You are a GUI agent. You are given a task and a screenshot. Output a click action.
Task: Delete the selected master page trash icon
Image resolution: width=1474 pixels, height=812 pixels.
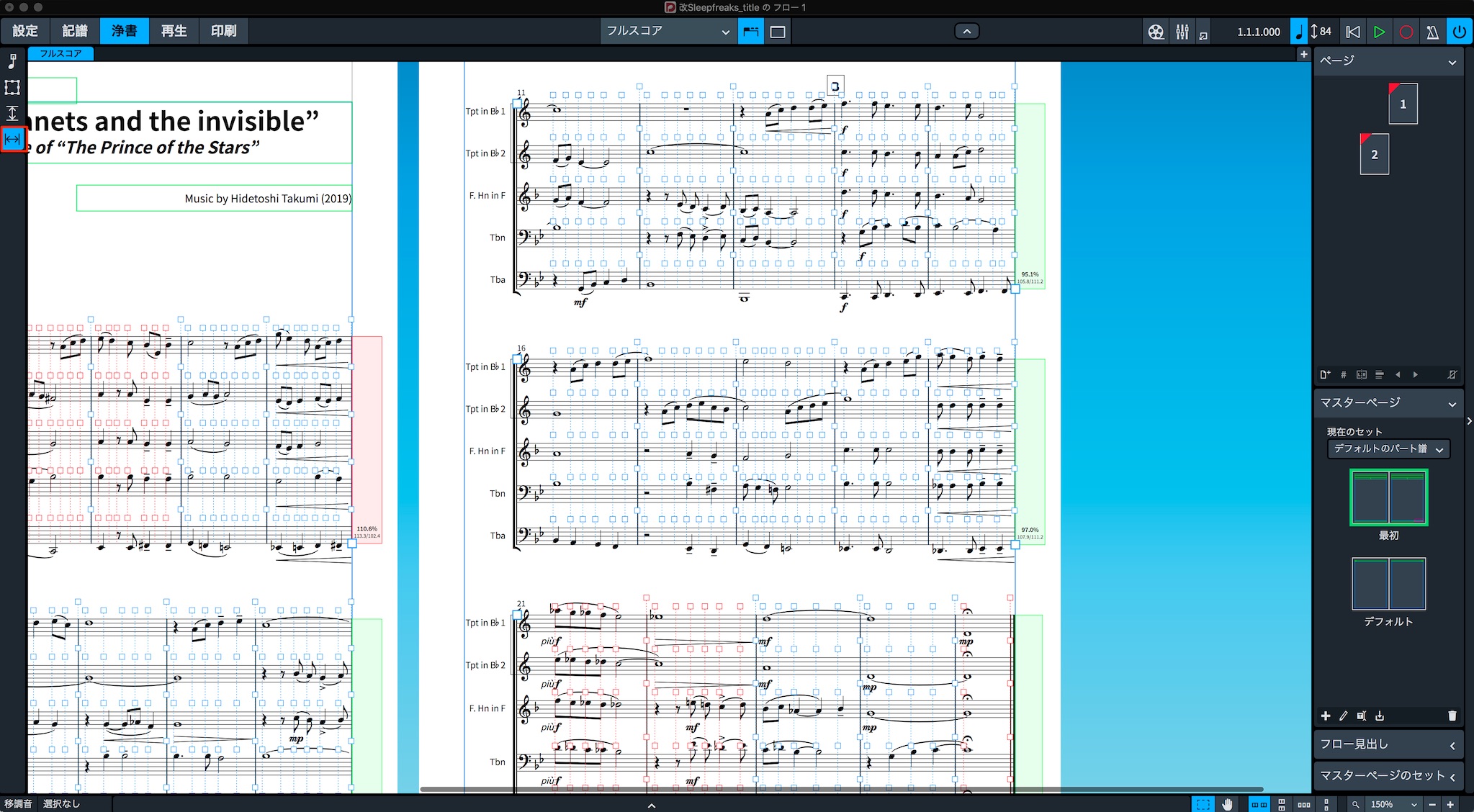1452,716
